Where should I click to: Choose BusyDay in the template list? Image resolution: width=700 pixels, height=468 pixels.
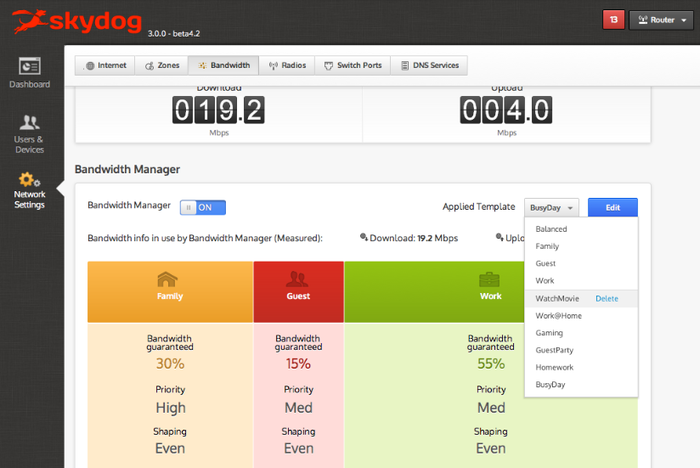click(581, 384)
